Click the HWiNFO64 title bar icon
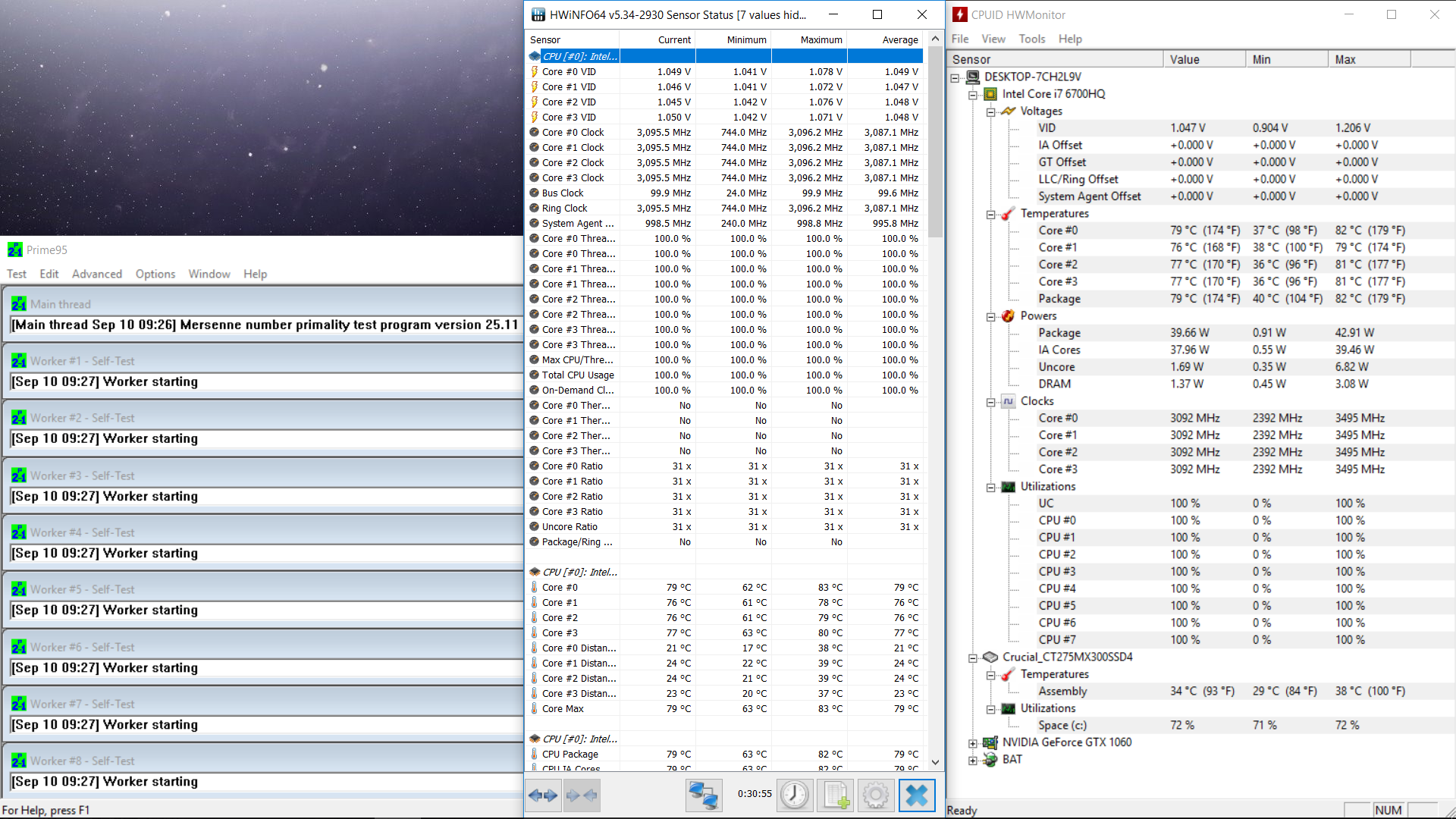Image resolution: width=1456 pixels, height=819 pixels. pos(538,14)
